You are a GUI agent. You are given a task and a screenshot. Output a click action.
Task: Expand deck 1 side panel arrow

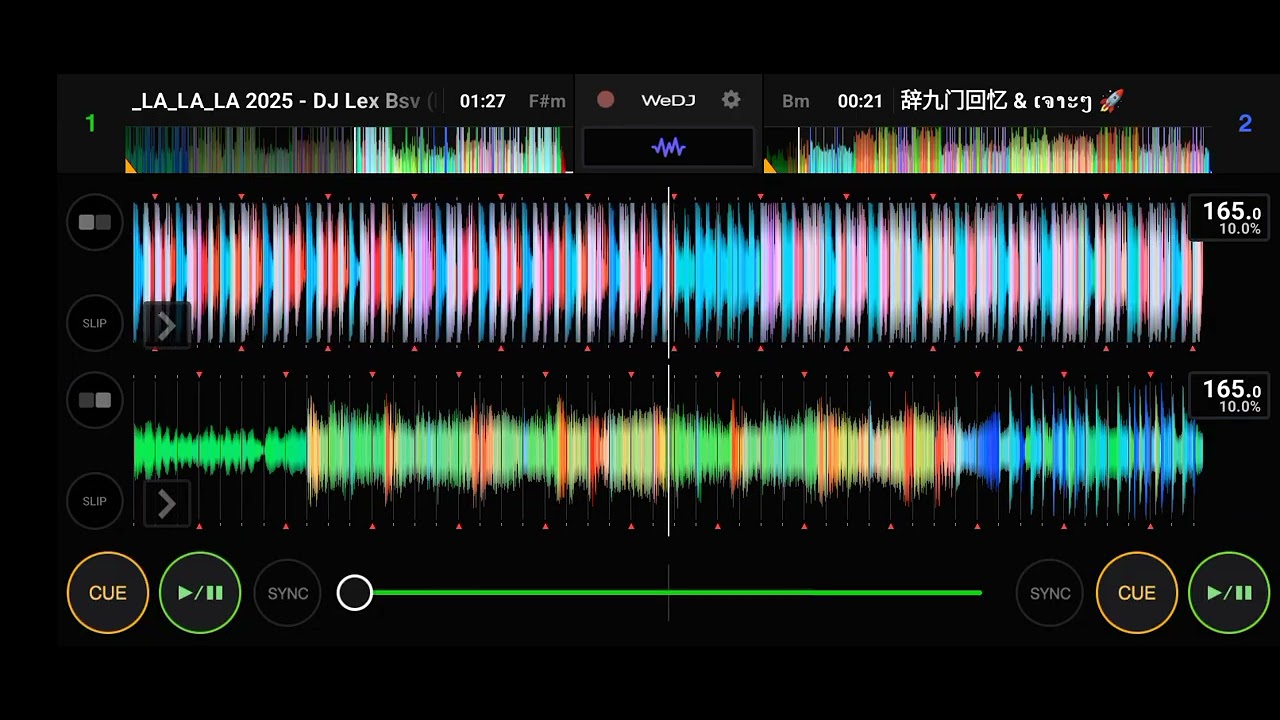pos(166,325)
